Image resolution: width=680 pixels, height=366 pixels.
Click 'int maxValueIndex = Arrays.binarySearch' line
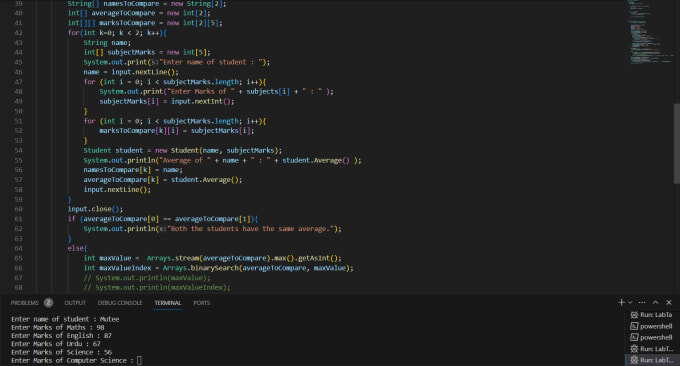click(218, 268)
